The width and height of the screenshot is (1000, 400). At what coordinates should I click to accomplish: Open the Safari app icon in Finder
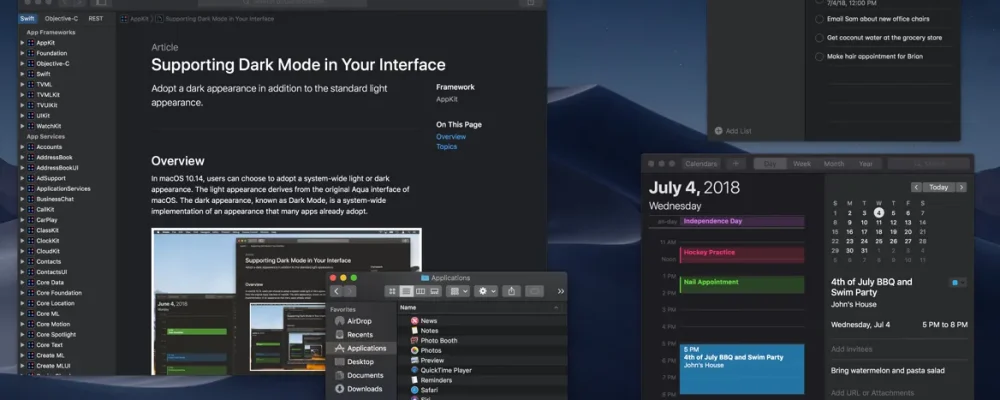(415, 390)
